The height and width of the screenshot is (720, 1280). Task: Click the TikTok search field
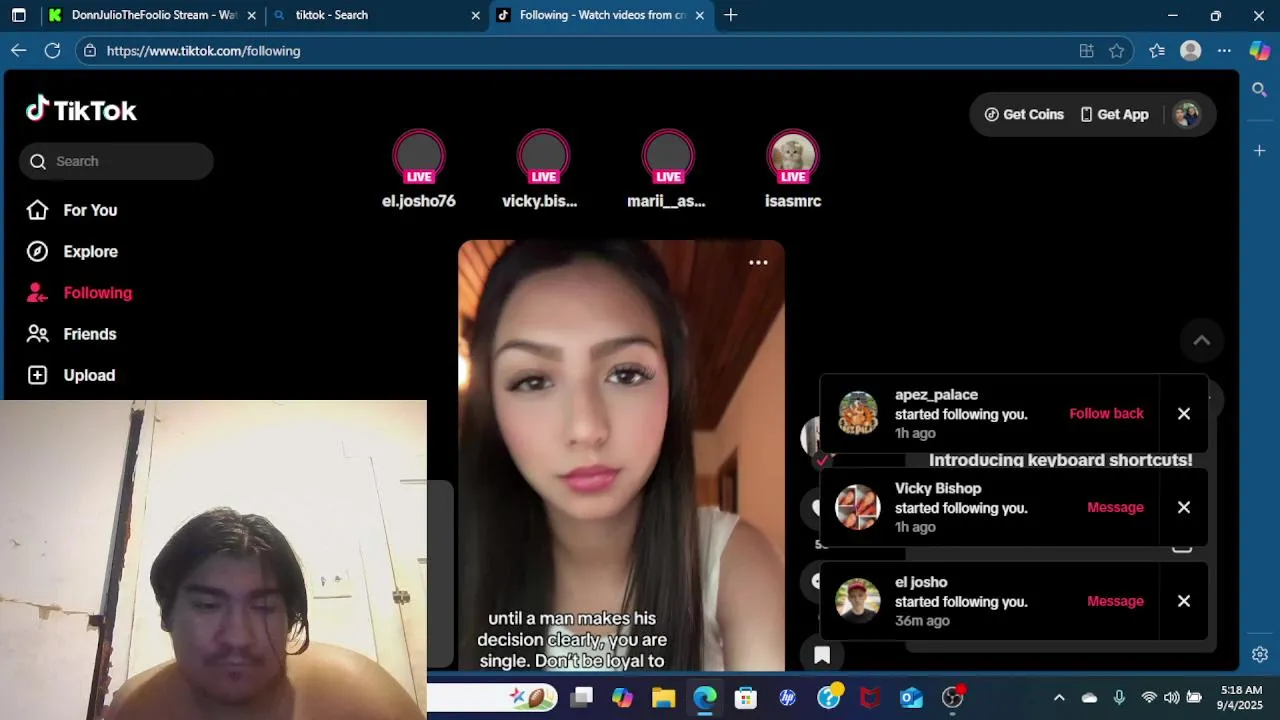coord(116,161)
